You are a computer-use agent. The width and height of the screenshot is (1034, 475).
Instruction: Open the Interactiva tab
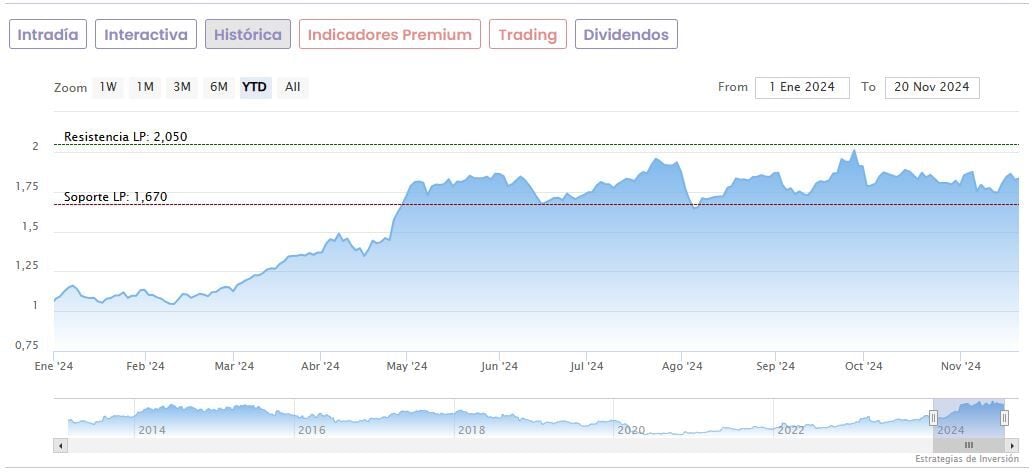pos(146,35)
